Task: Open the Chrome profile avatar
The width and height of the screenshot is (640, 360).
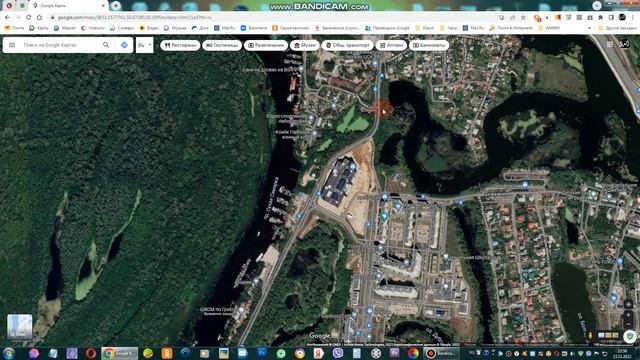Action: (622, 17)
